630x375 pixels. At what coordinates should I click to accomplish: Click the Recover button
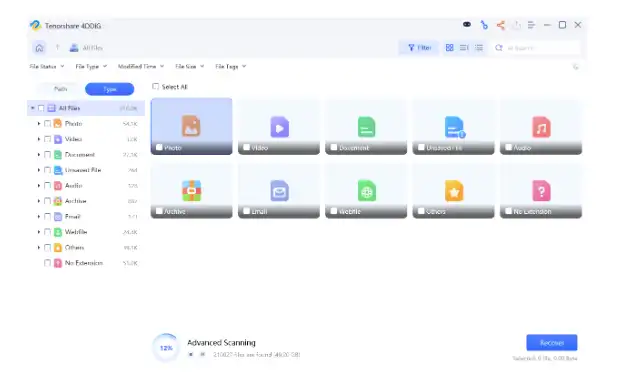pos(552,342)
